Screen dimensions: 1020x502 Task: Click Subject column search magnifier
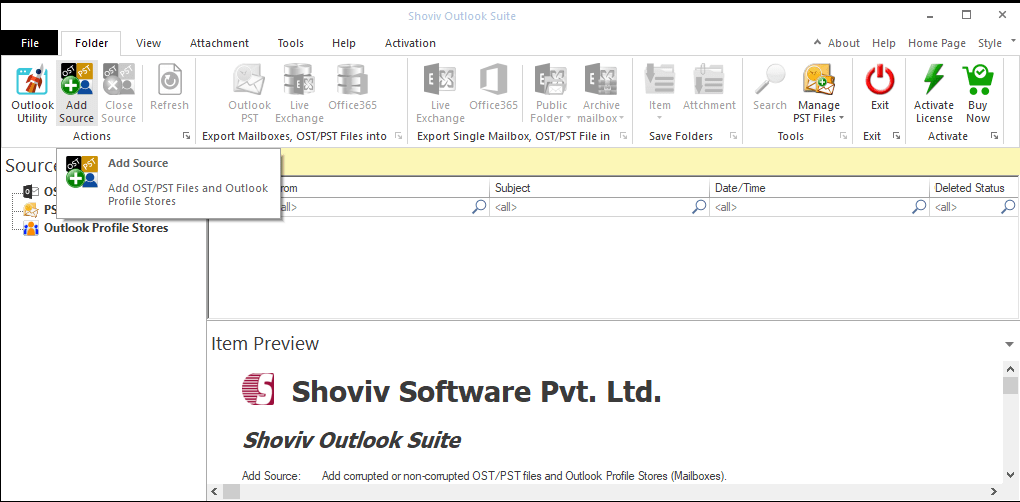click(x=699, y=207)
